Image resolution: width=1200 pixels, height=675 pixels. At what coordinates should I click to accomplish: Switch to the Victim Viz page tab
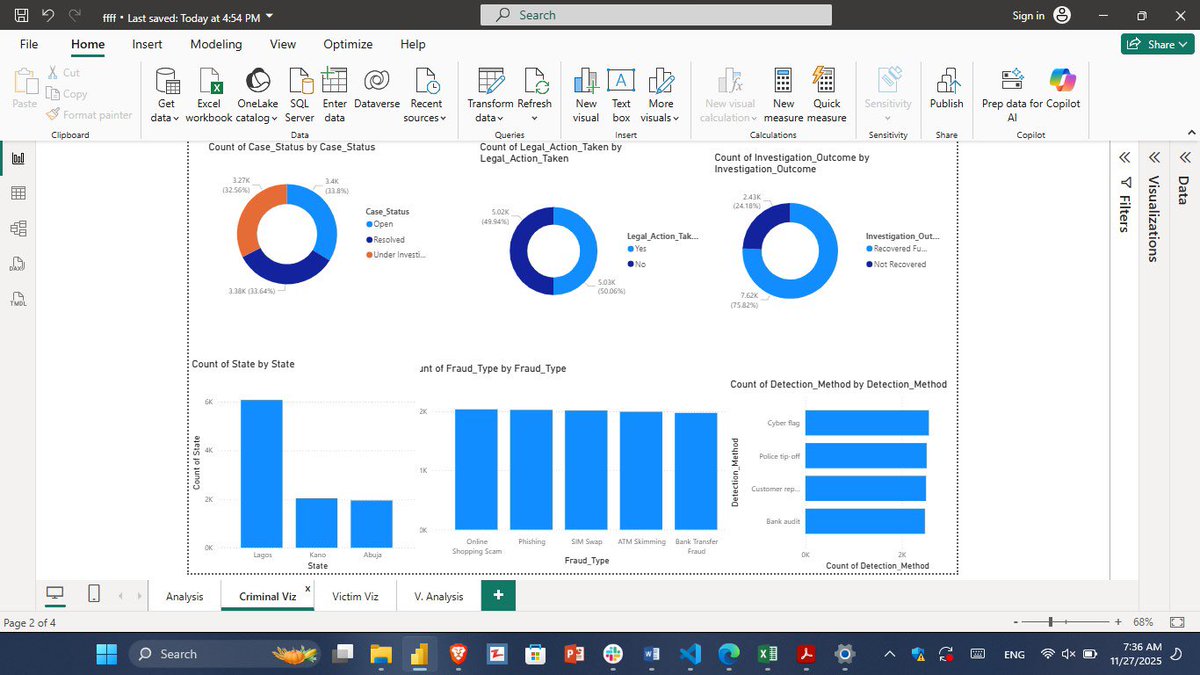click(356, 597)
